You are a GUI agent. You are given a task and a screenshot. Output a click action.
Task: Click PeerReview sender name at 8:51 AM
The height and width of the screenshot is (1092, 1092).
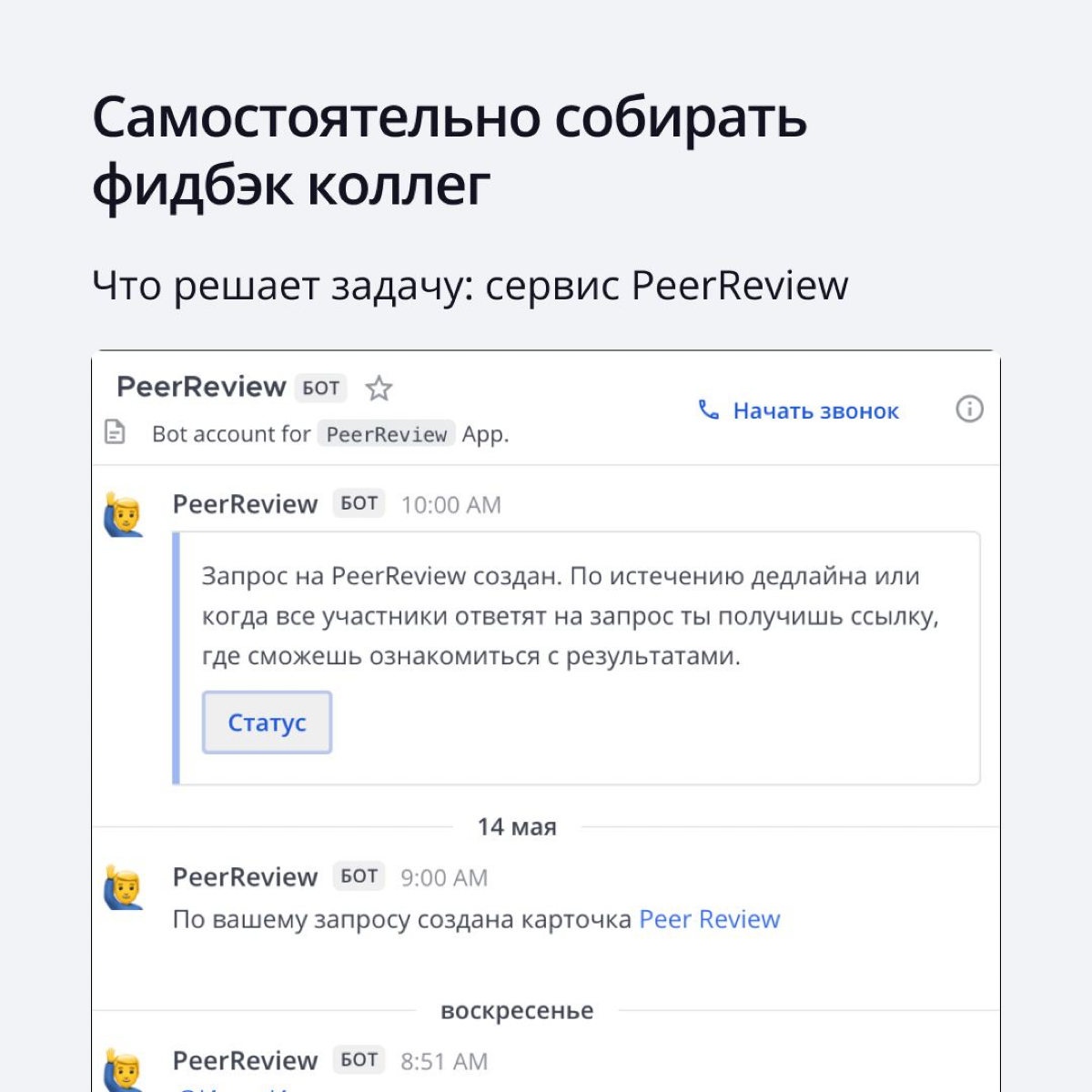pos(245,1061)
